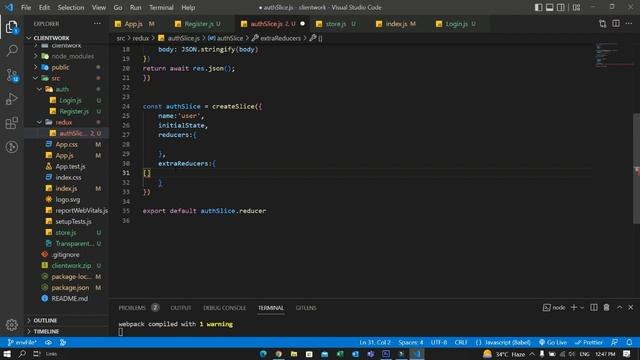Screen dimensions: 640x360
Task: Open the Explorer view in activity bar
Action: [12, 27]
